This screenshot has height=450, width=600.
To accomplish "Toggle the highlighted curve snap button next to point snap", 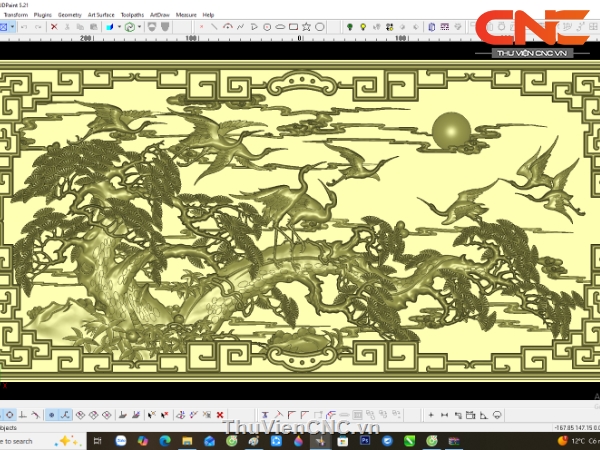I will [66, 414].
